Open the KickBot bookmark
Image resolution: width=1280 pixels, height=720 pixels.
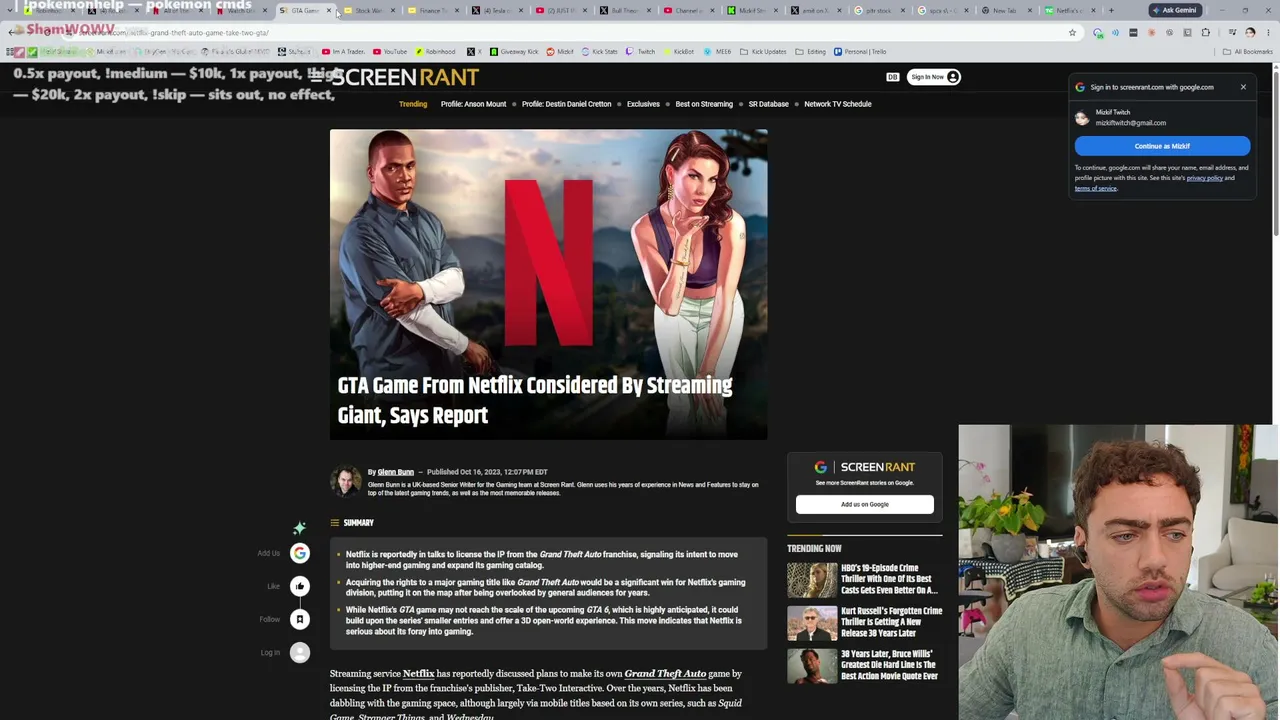click(x=678, y=52)
